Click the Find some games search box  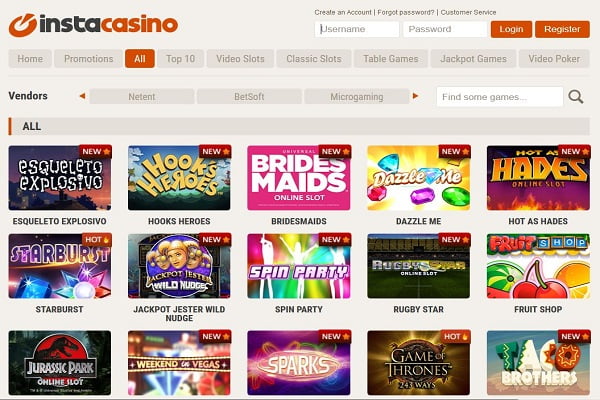click(500, 97)
